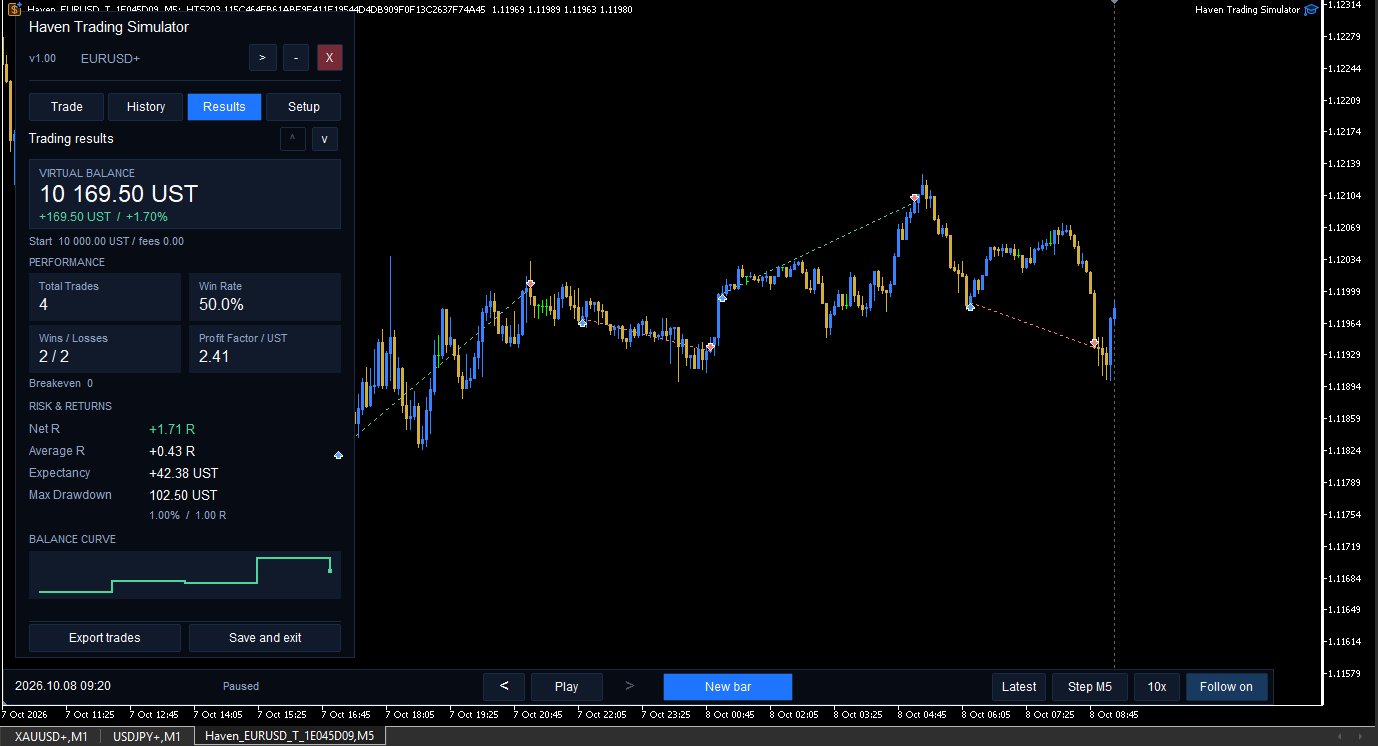Open the Step M5 selector
The width and height of the screenshot is (1378, 746).
tap(1090, 687)
